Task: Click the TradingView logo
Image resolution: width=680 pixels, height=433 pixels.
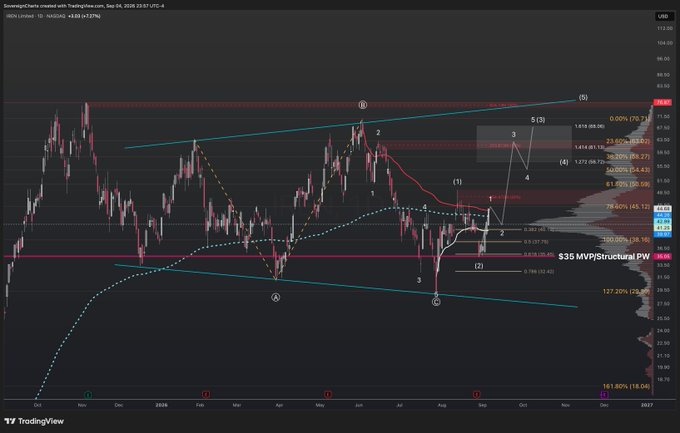Action: click(x=34, y=421)
